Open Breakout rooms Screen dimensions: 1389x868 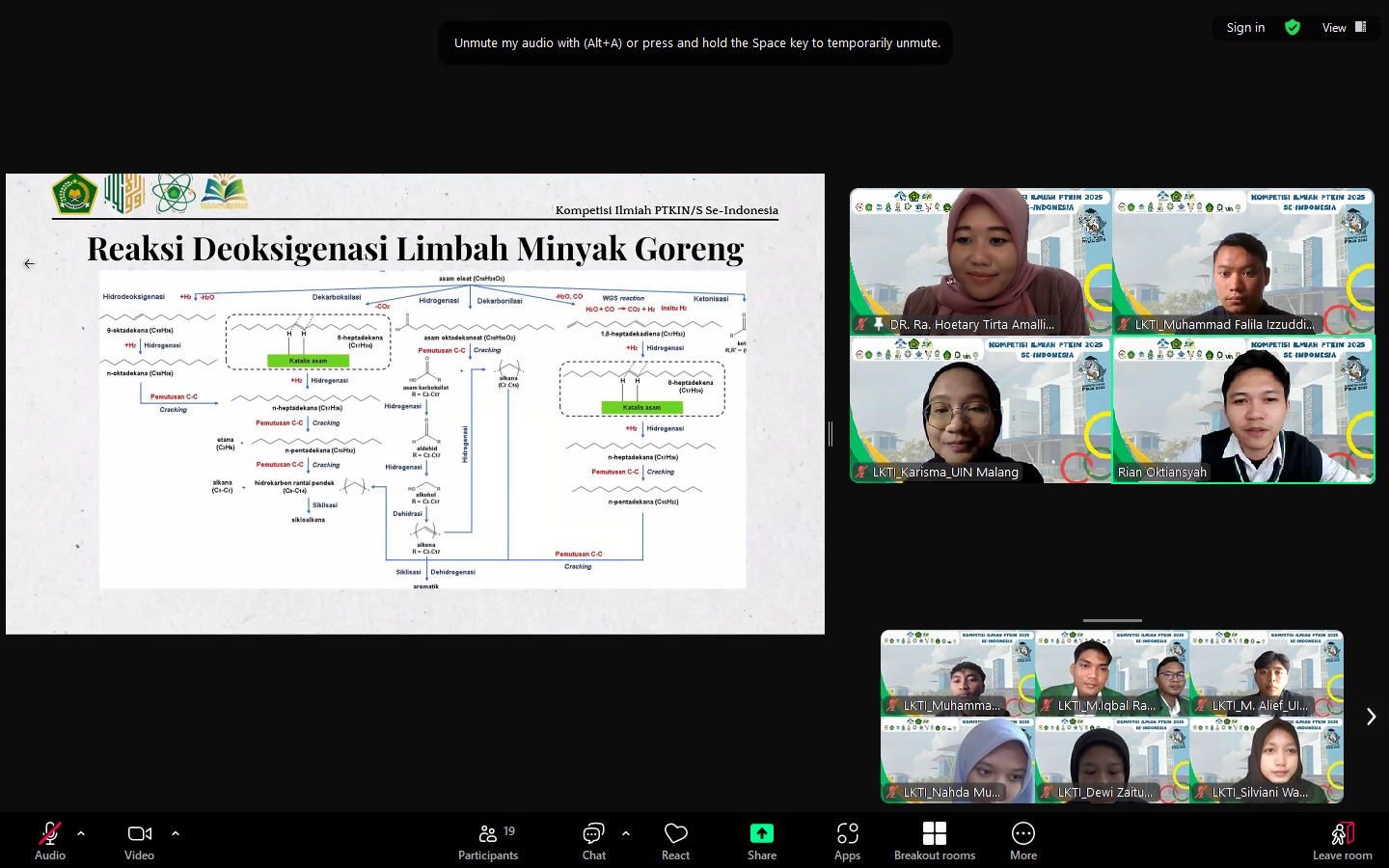(934, 840)
